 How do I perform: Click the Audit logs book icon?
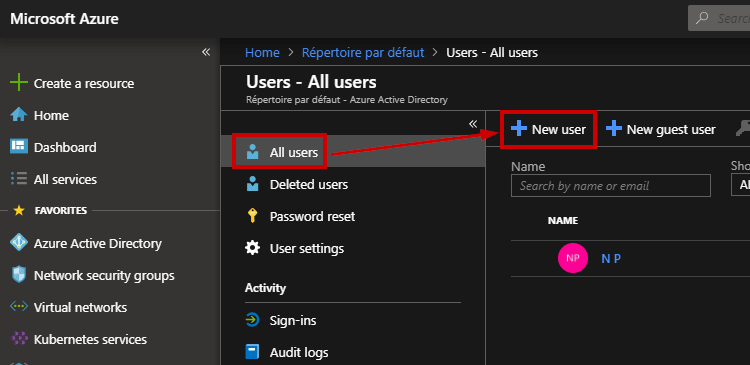(x=252, y=353)
